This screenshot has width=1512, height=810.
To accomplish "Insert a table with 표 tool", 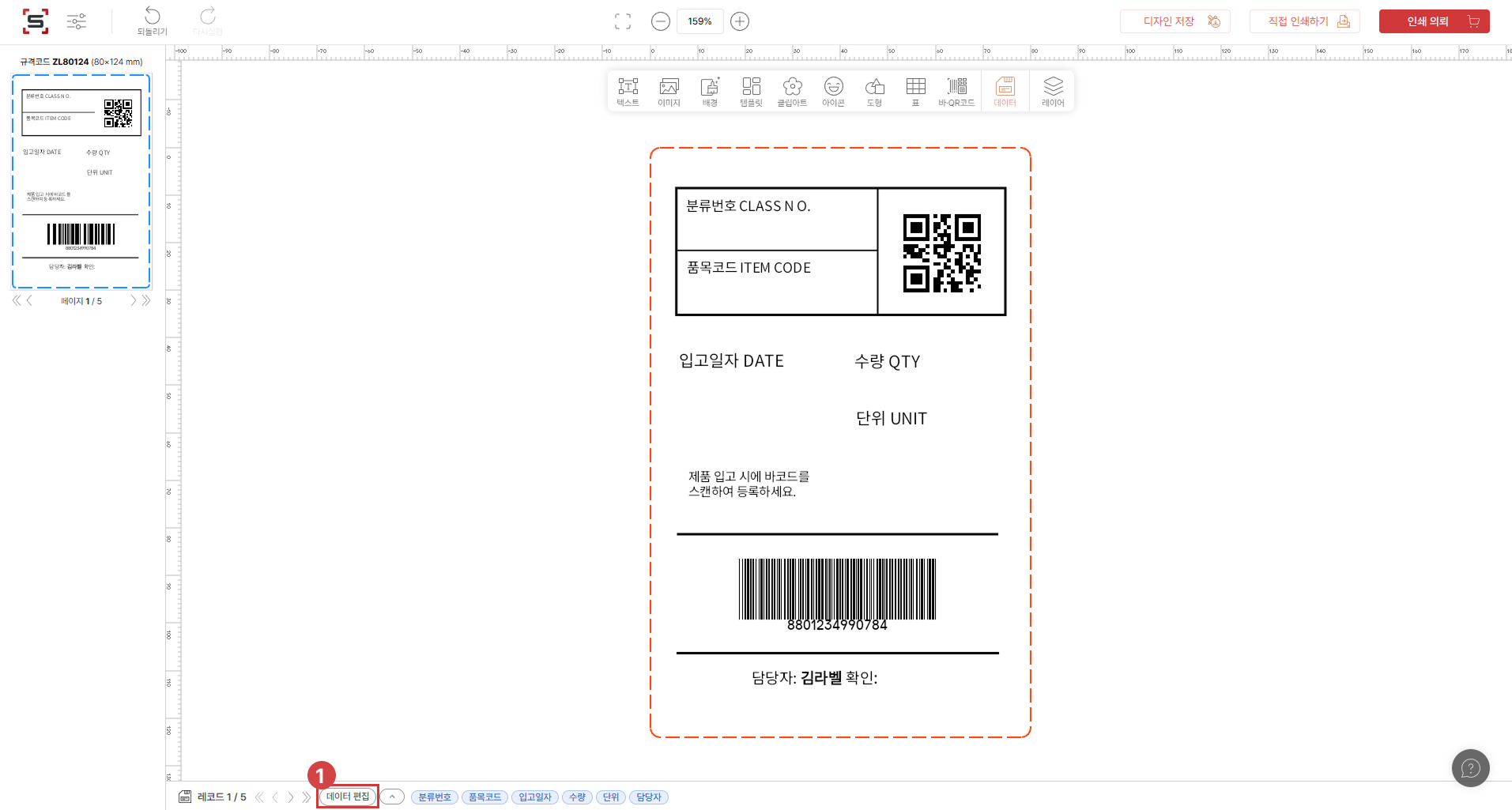I will [x=915, y=92].
